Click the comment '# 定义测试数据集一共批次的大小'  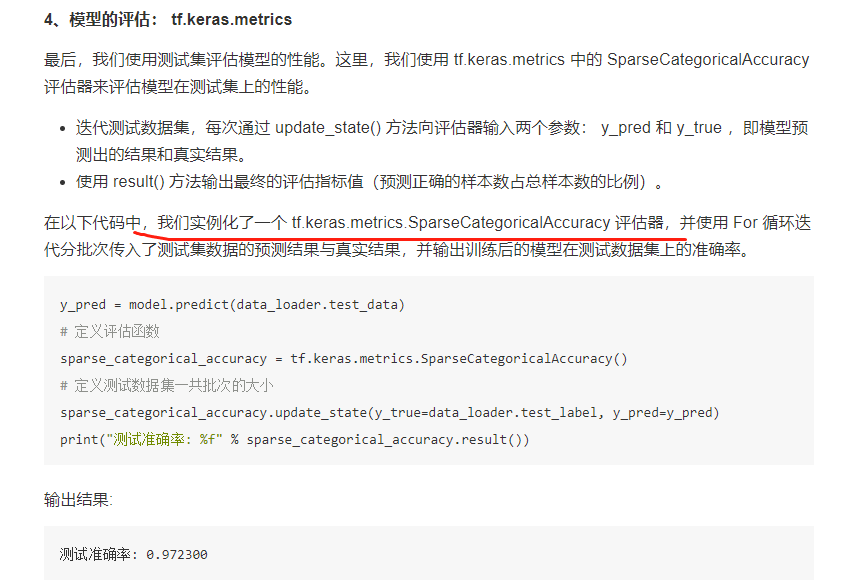tap(167, 386)
